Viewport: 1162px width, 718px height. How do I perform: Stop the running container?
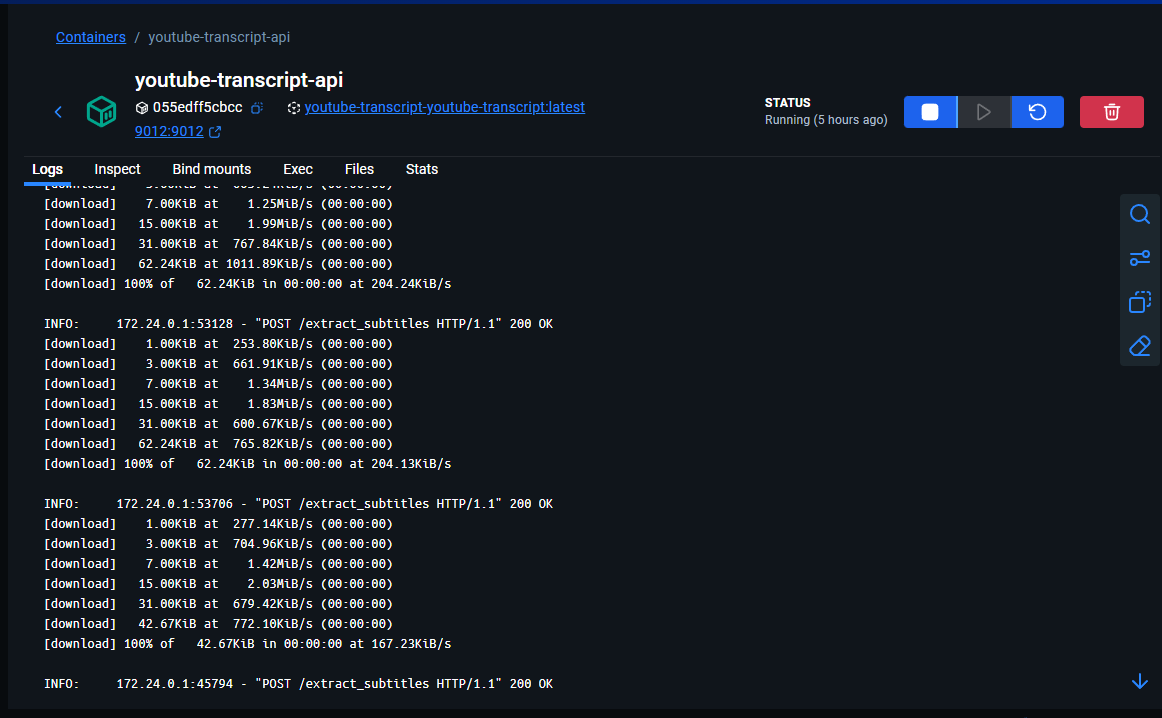pyautogui.click(x=930, y=112)
